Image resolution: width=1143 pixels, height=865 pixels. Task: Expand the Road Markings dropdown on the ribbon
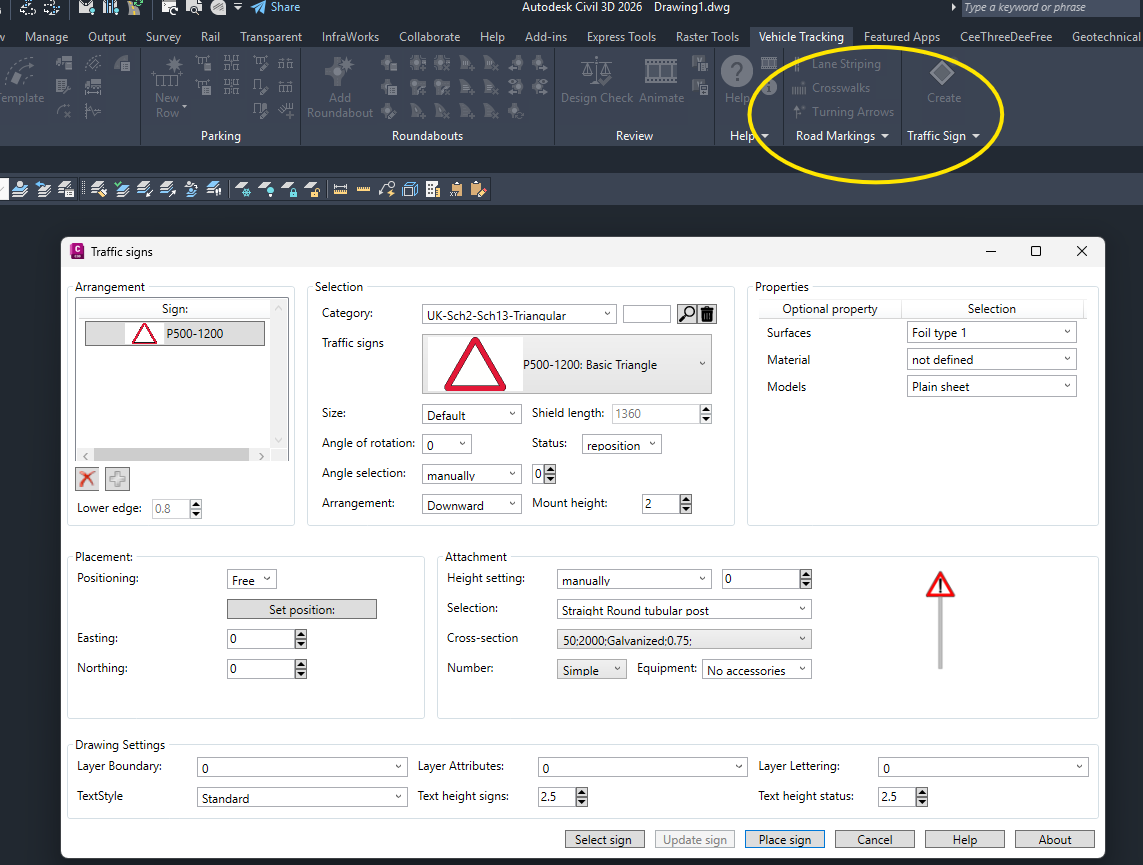pyautogui.click(x=883, y=135)
